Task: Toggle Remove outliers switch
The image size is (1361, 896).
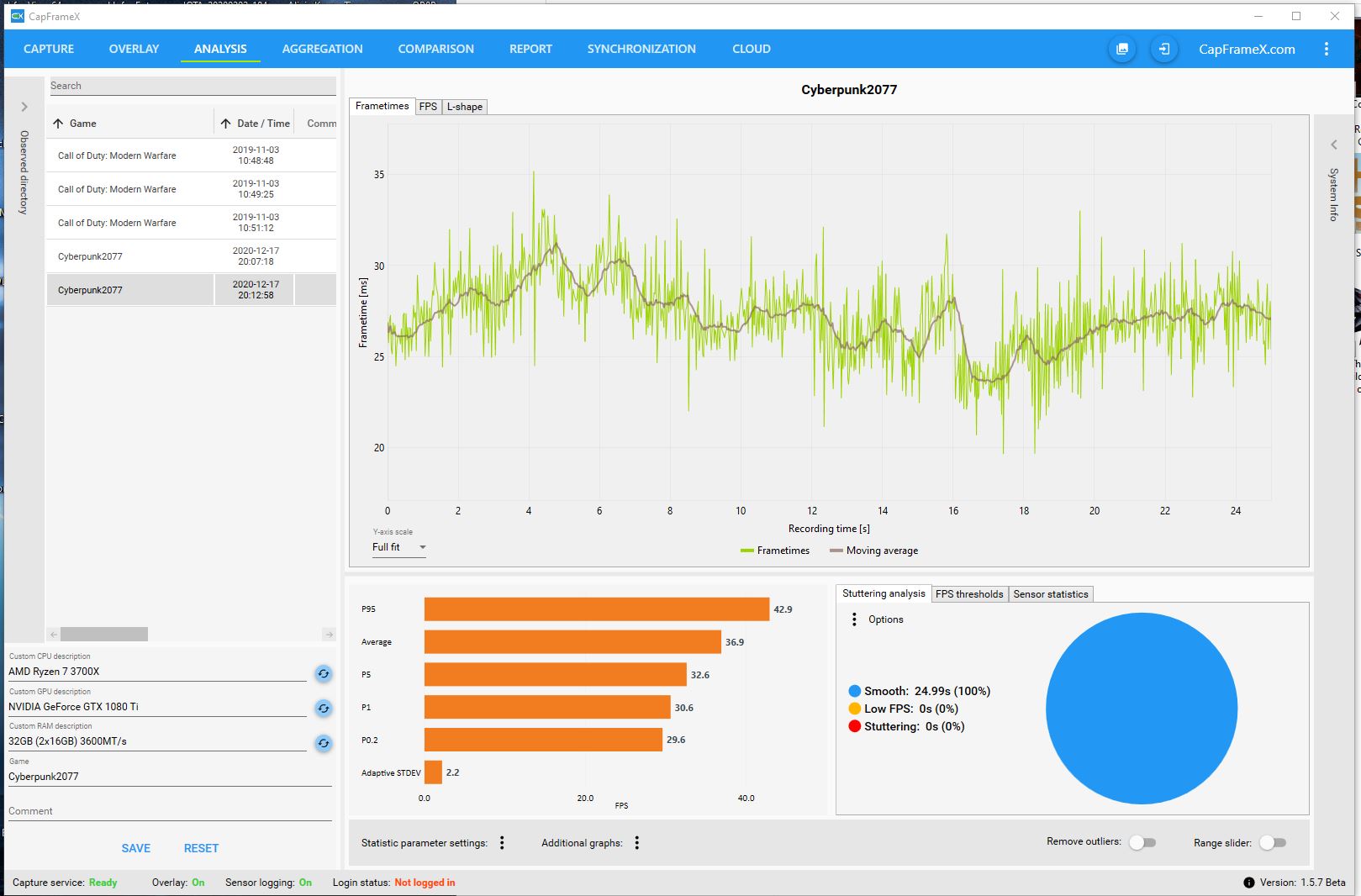Action: [x=1142, y=842]
